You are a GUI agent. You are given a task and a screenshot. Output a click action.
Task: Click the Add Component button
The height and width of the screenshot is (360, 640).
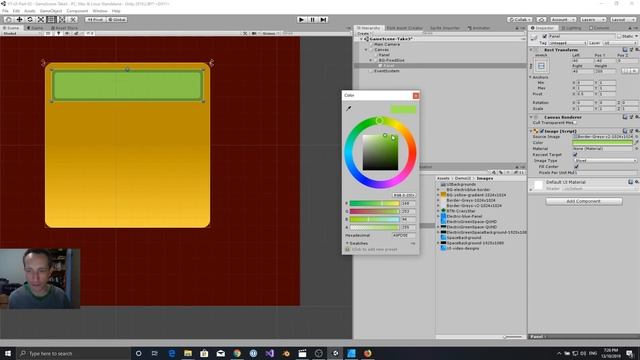point(584,201)
